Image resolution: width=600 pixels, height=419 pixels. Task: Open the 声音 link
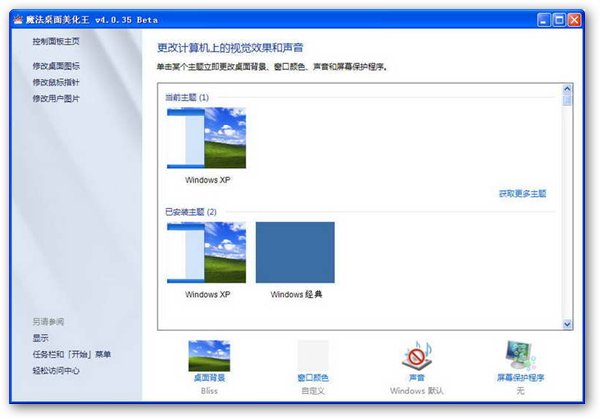(x=417, y=378)
